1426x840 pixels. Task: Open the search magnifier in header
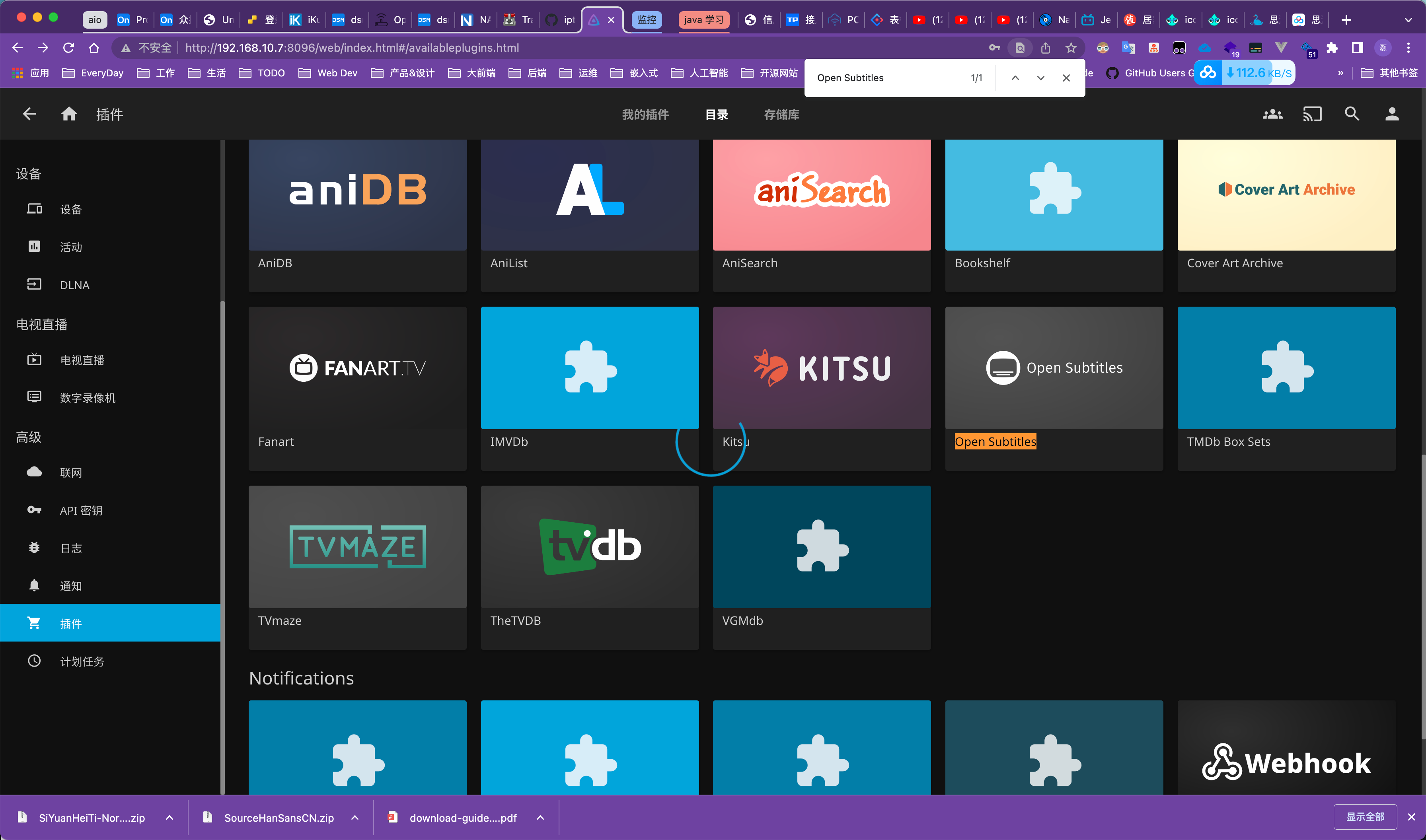click(x=1352, y=114)
